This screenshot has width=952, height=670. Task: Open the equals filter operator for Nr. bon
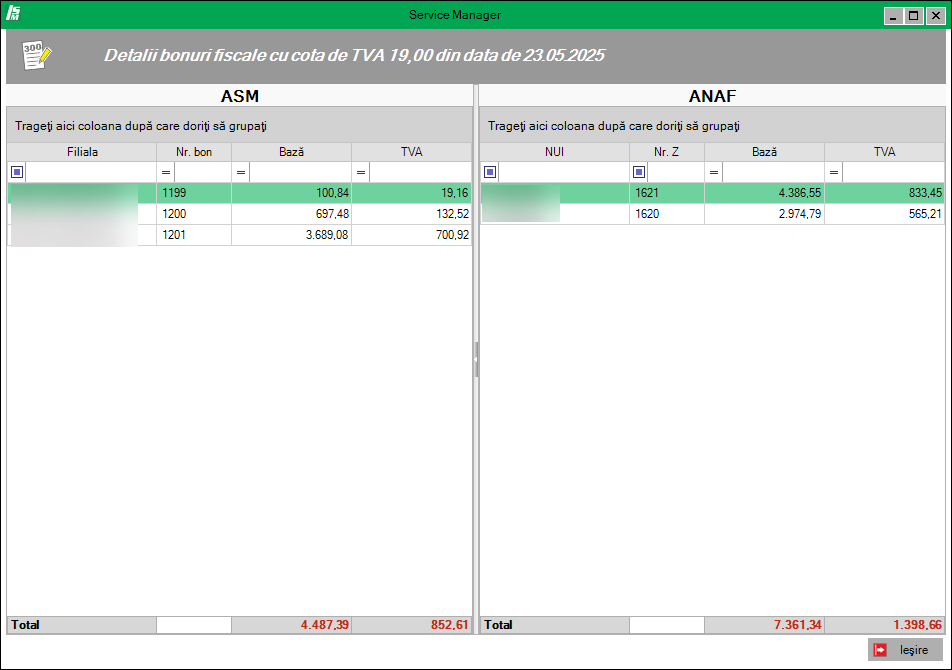[166, 172]
